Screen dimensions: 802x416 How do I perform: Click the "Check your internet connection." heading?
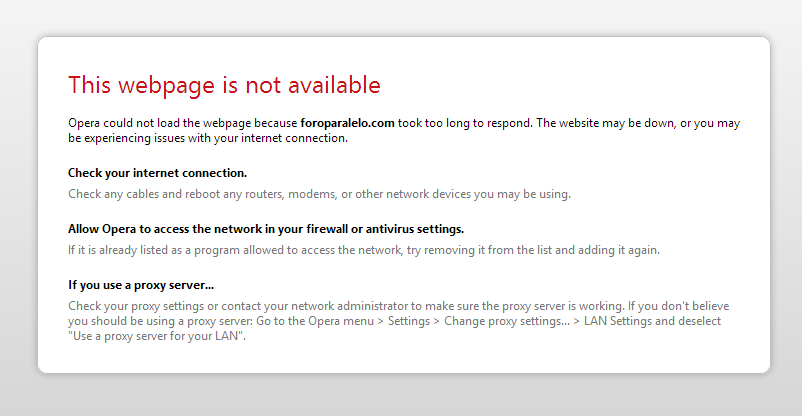[x=158, y=173]
